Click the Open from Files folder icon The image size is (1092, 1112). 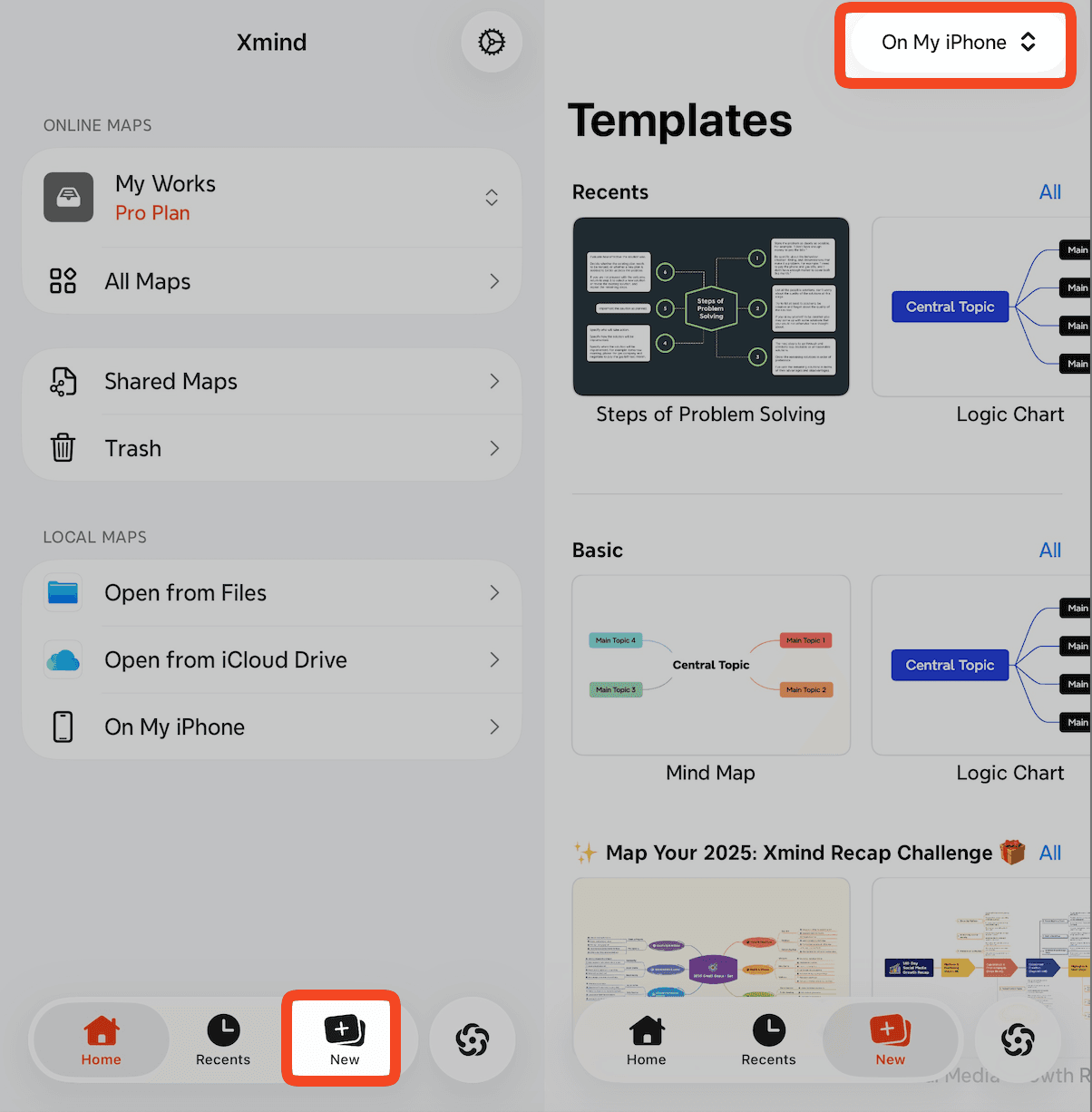click(63, 592)
